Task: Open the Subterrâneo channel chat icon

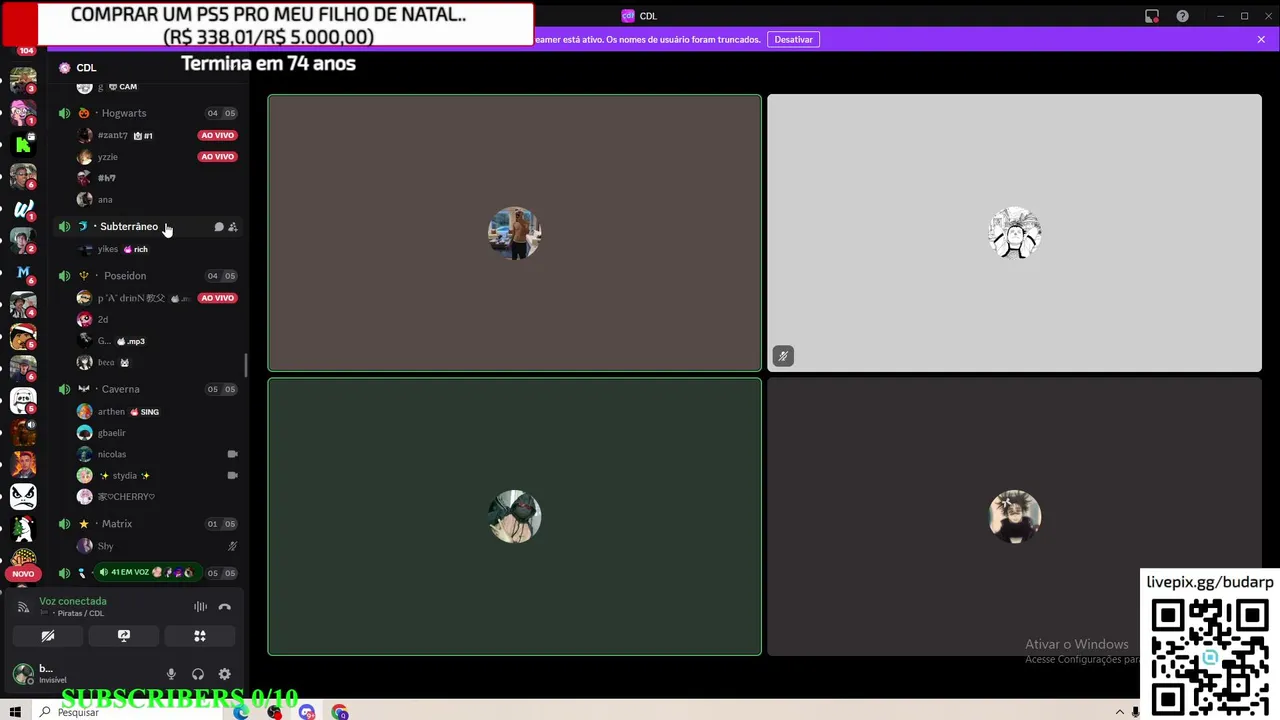Action: 219,227
